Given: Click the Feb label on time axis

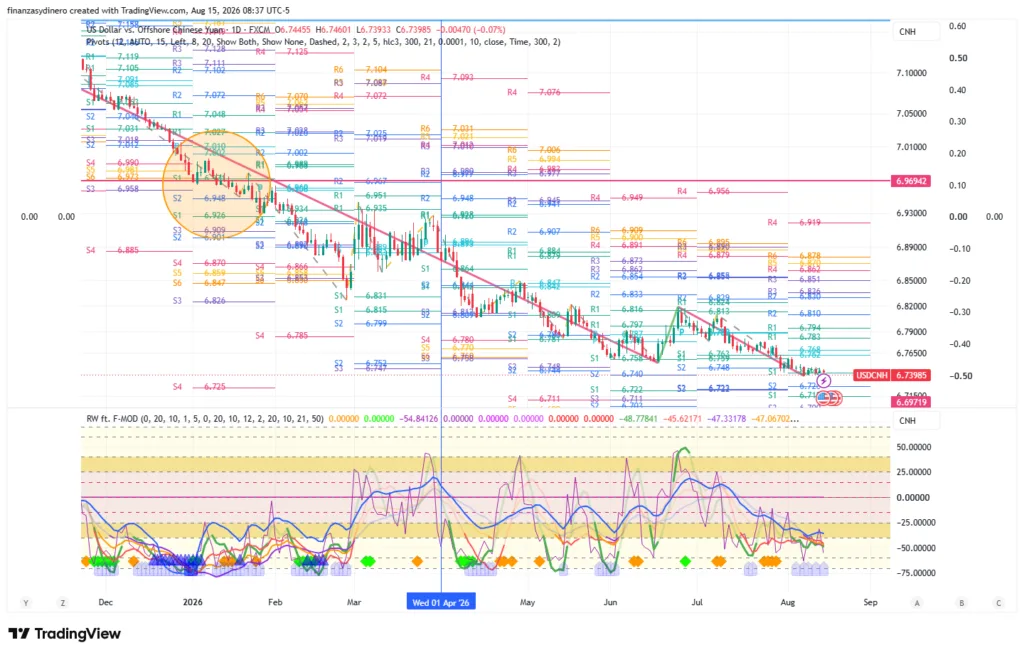Looking at the screenshot, I should [x=275, y=602].
